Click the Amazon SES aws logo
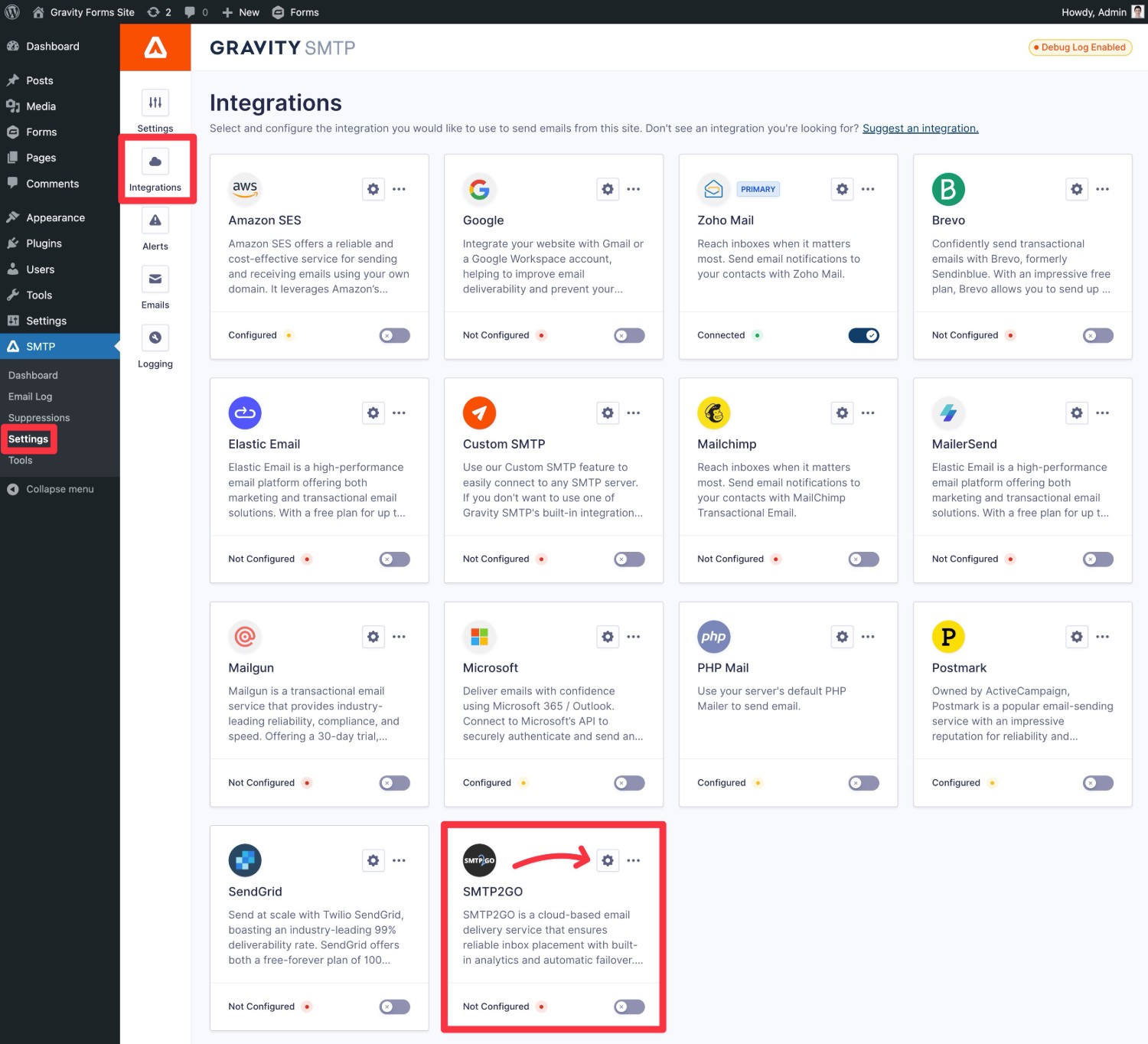1148x1044 pixels. click(x=245, y=189)
